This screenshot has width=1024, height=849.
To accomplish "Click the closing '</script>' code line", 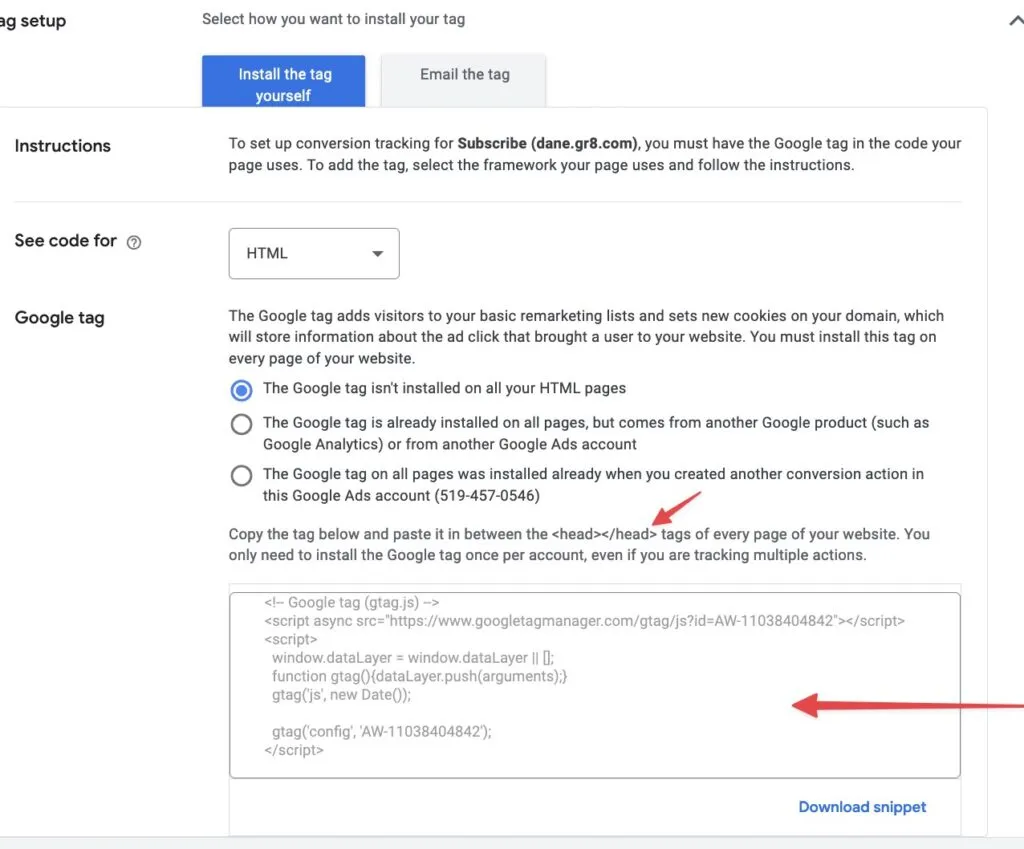I will click(x=294, y=750).
